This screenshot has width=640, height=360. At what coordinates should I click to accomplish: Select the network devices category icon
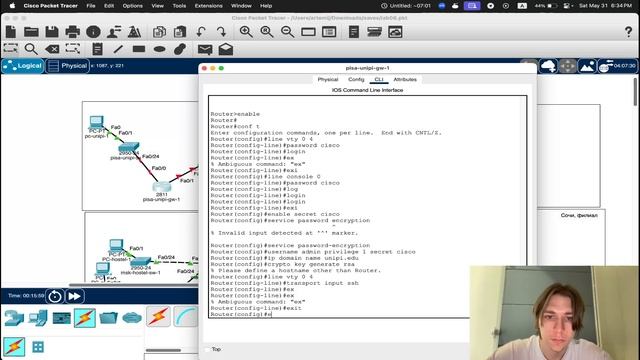pos(14,318)
